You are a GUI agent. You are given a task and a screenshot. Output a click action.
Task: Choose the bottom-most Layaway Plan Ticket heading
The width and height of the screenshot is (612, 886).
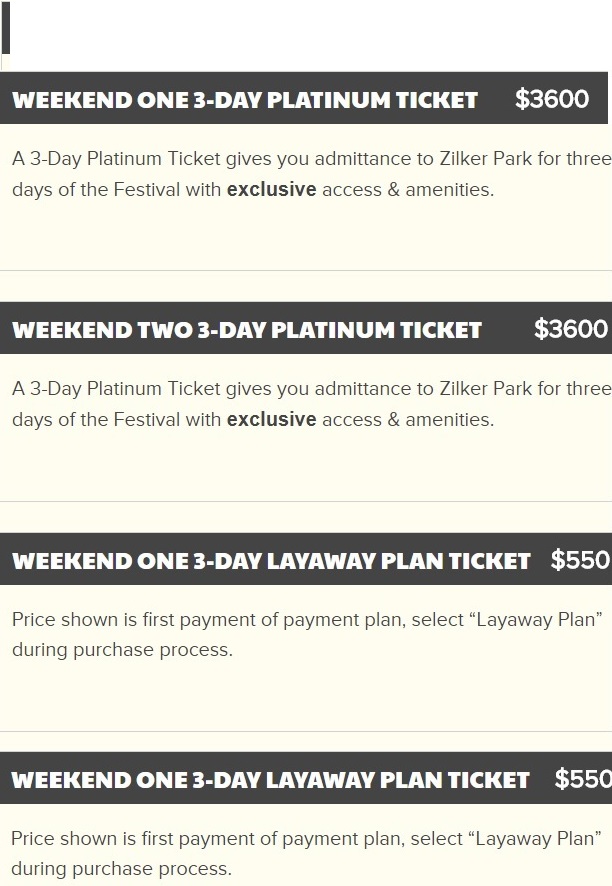pos(270,780)
